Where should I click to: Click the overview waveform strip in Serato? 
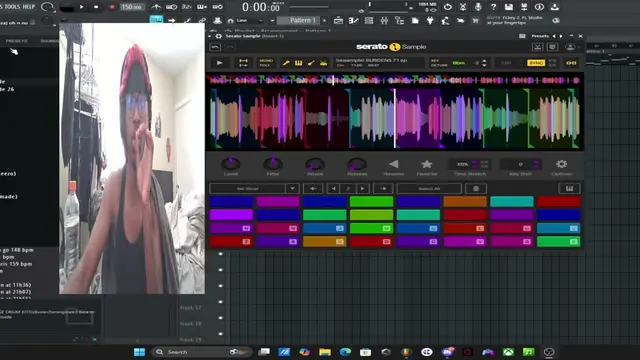point(395,80)
